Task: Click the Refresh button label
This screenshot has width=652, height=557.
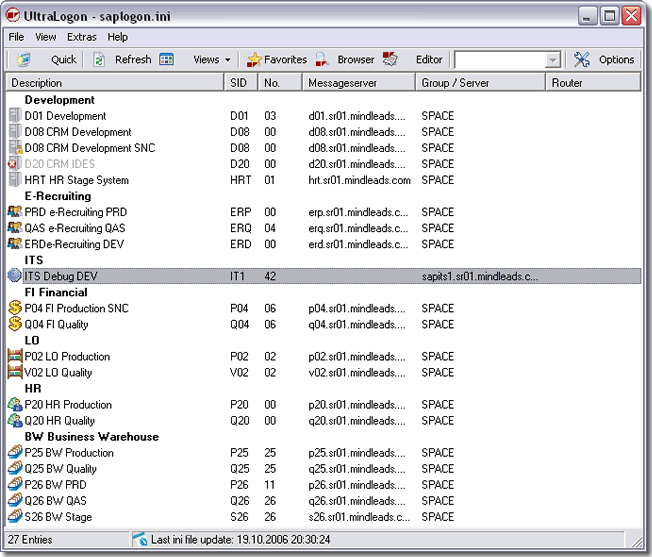Action: (133, 59)
